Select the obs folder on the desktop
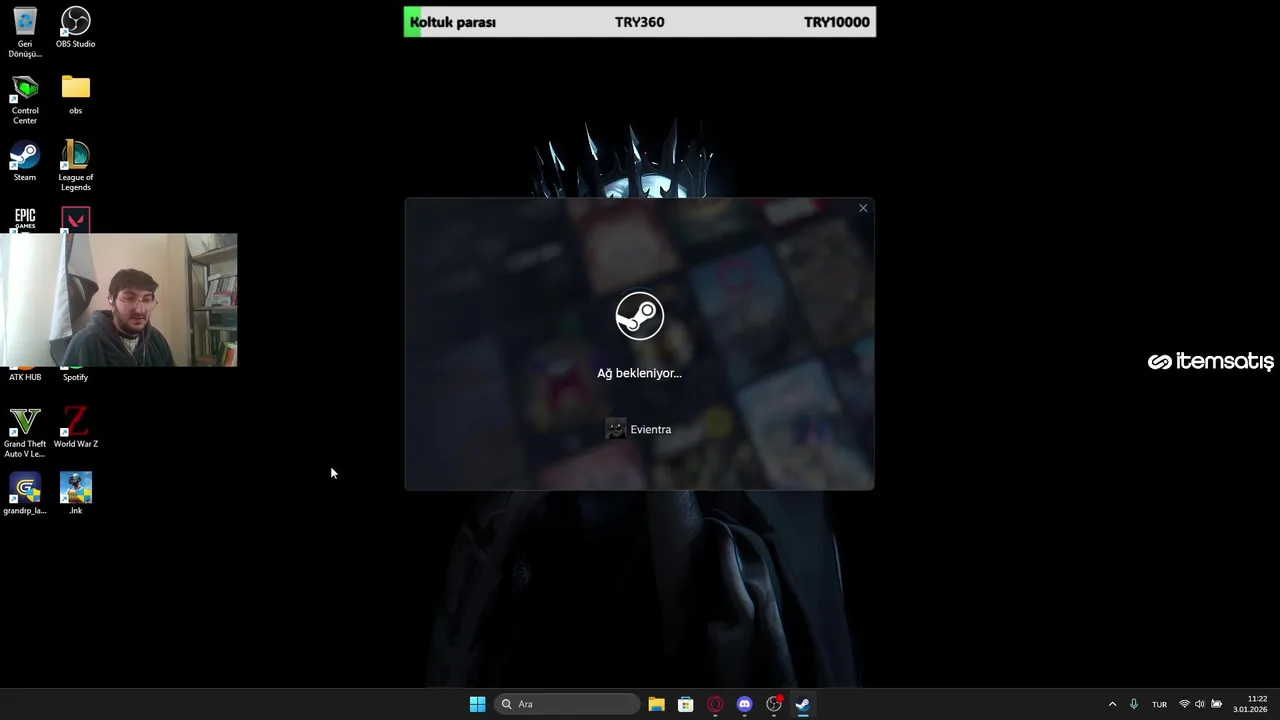Image resolution: width=1280 pixels, height=720 pixels. click(x=76, y=94)
